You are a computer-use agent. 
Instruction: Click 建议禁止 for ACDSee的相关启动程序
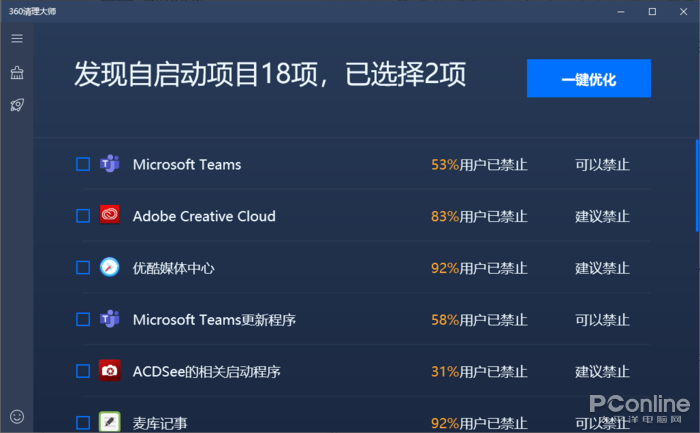(602, 372)
